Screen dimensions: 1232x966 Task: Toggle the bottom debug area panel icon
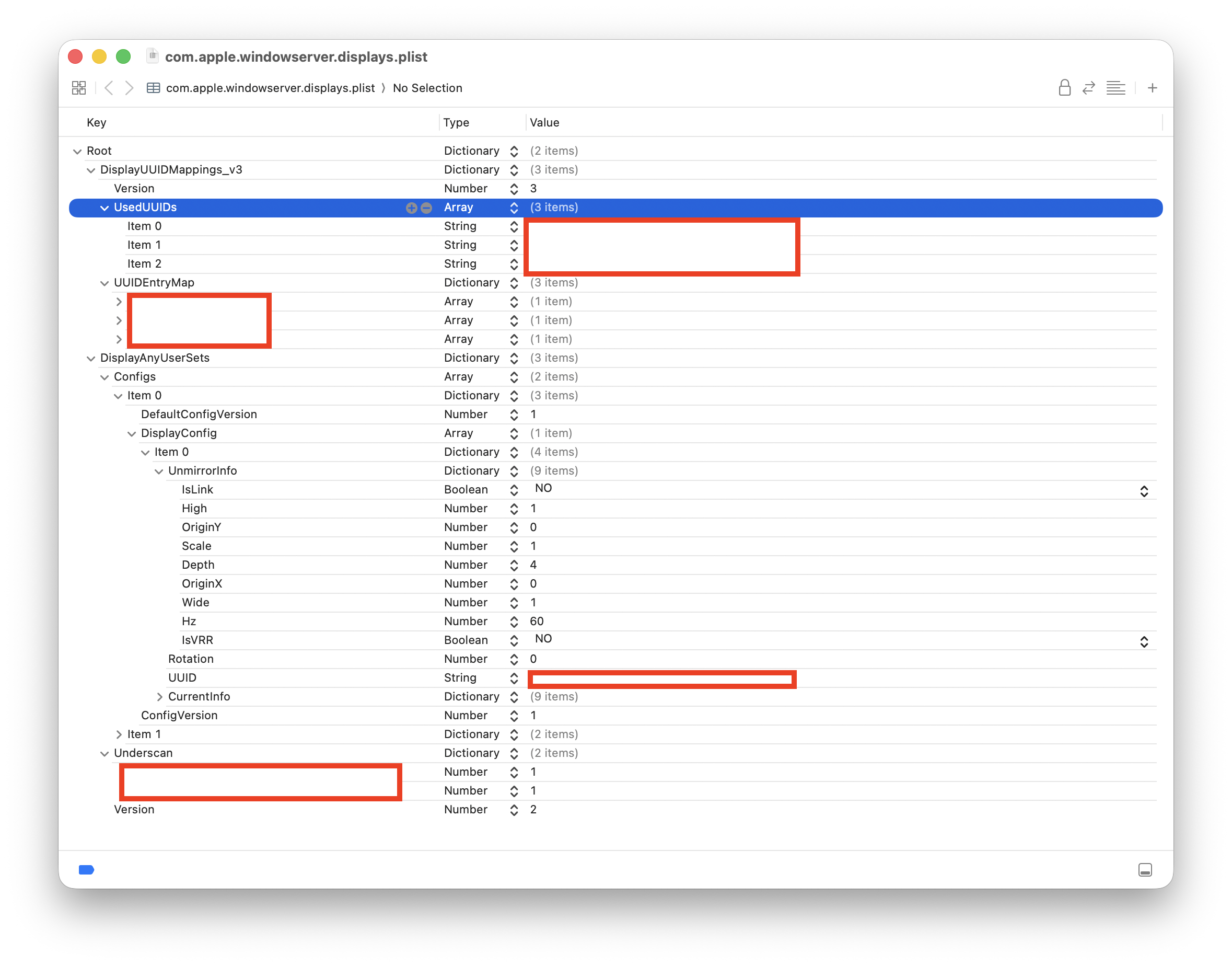click(1145, 870)
